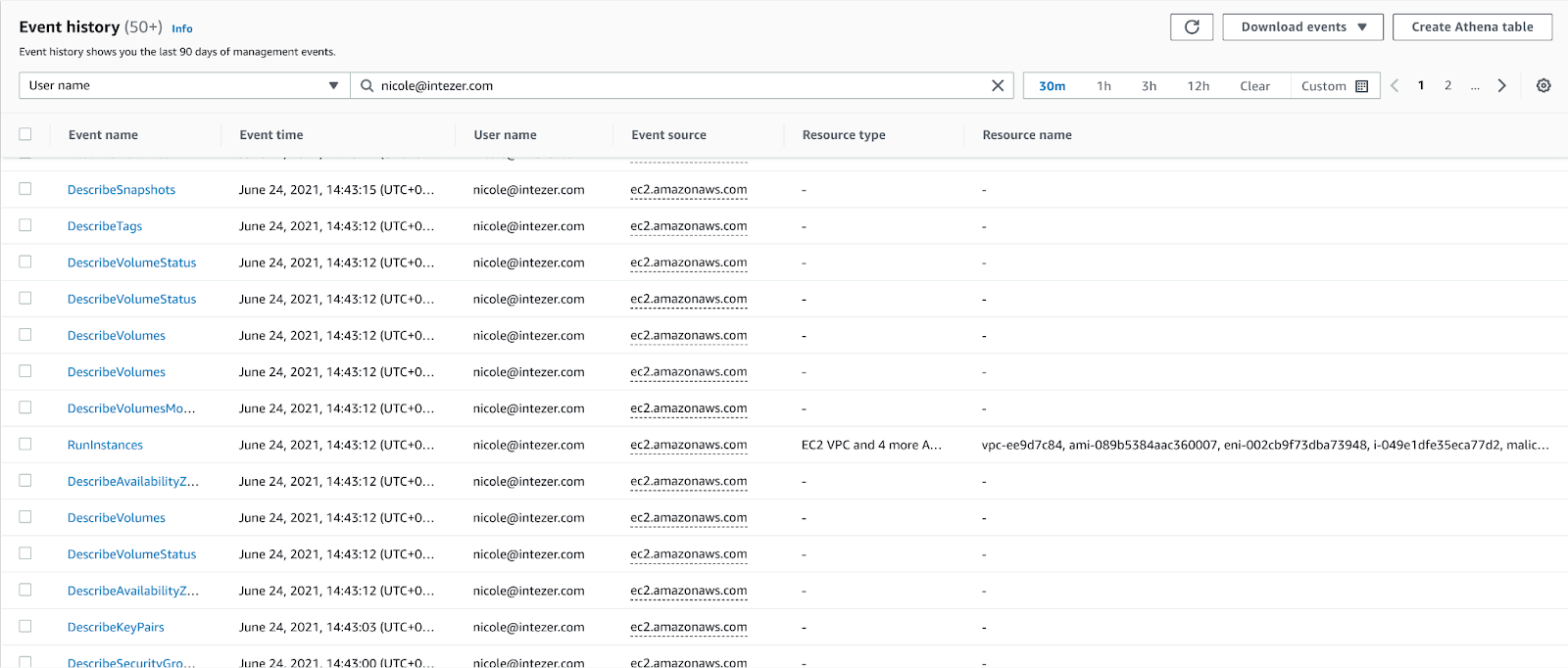Screen dimensions: 1568x668
Task: Click the vpc-ee9d7c84 resource name cell
Action: point(1265,445)
